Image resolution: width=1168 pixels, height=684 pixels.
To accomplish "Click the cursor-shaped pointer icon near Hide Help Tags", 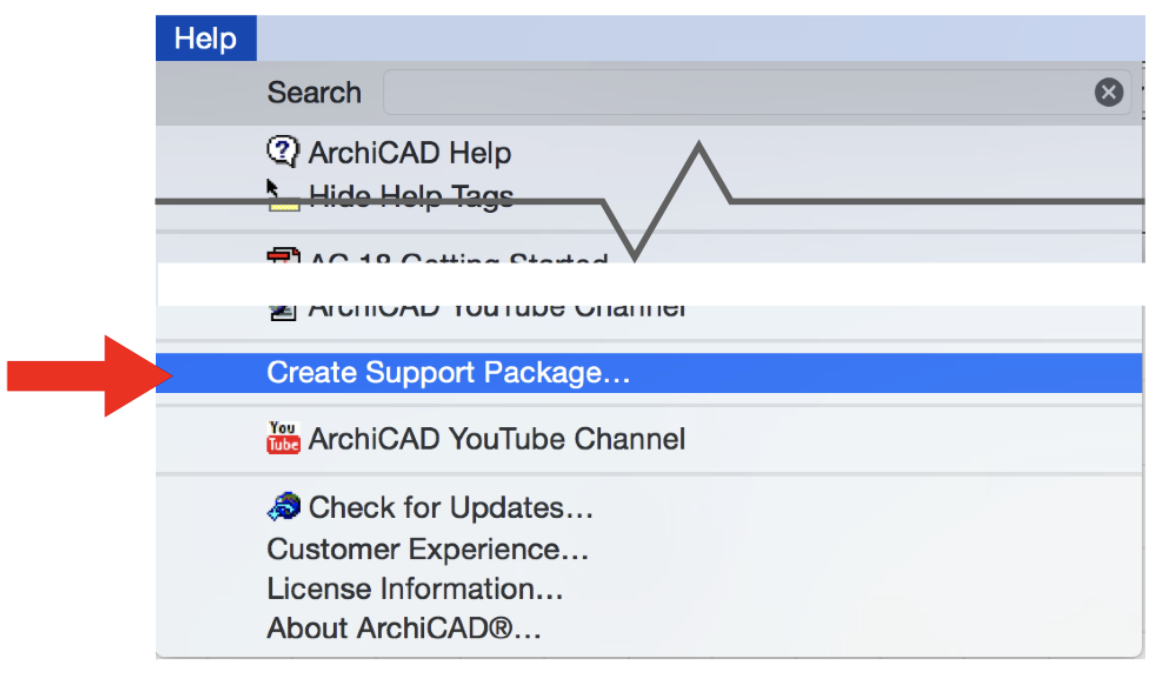I will pos(270,185).
